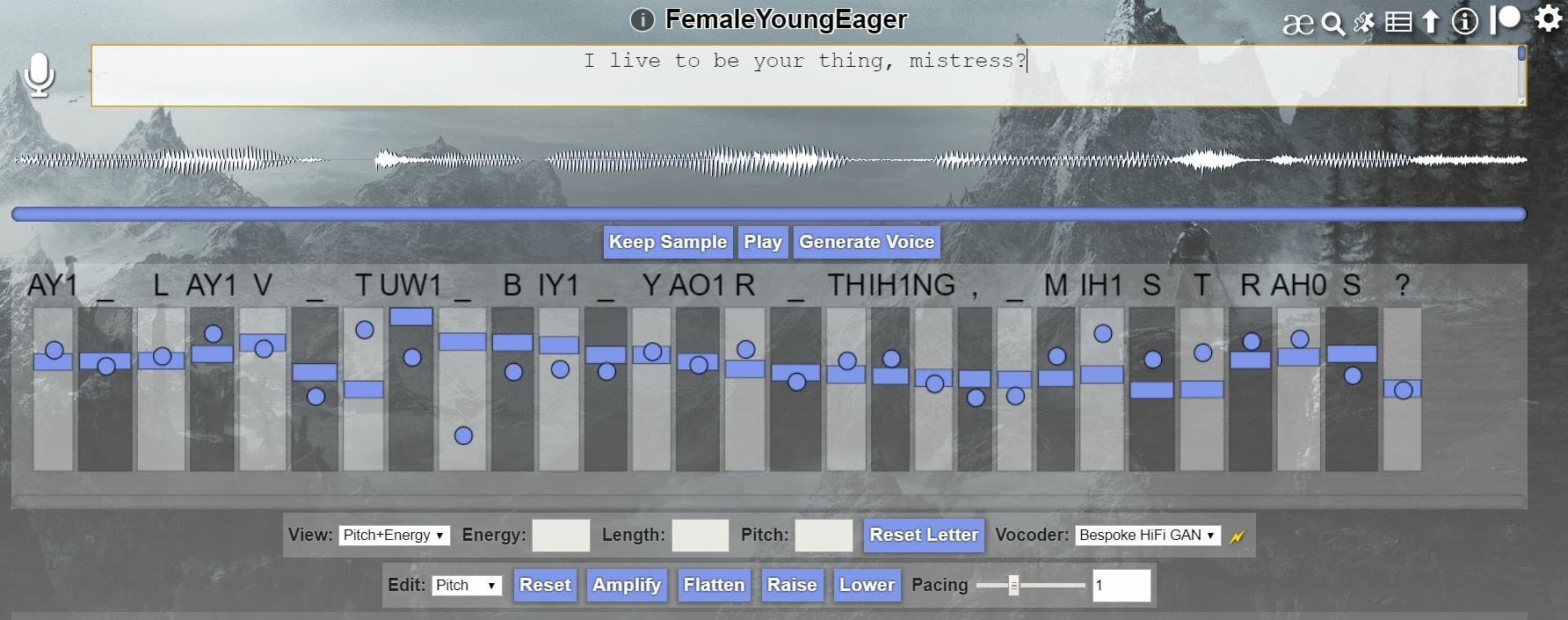The height and width of the screenshot is (620, 1568).
Task: Open the settings gear icon
Action: [x=1549, y=18]
